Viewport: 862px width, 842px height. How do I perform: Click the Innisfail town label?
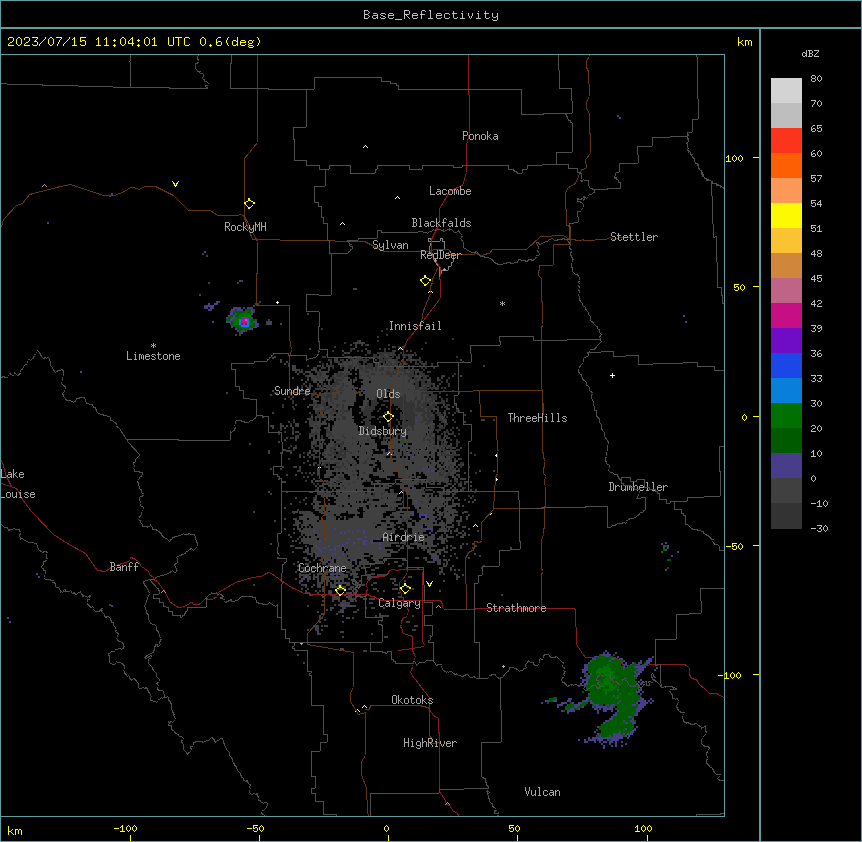[x=415, y=326]
